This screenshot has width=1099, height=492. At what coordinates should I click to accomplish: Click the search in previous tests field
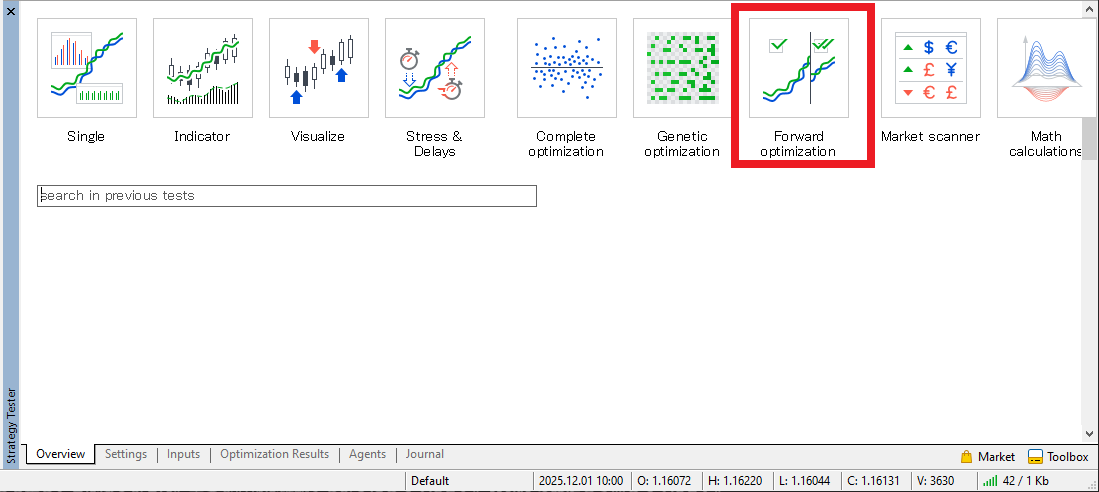287,196
